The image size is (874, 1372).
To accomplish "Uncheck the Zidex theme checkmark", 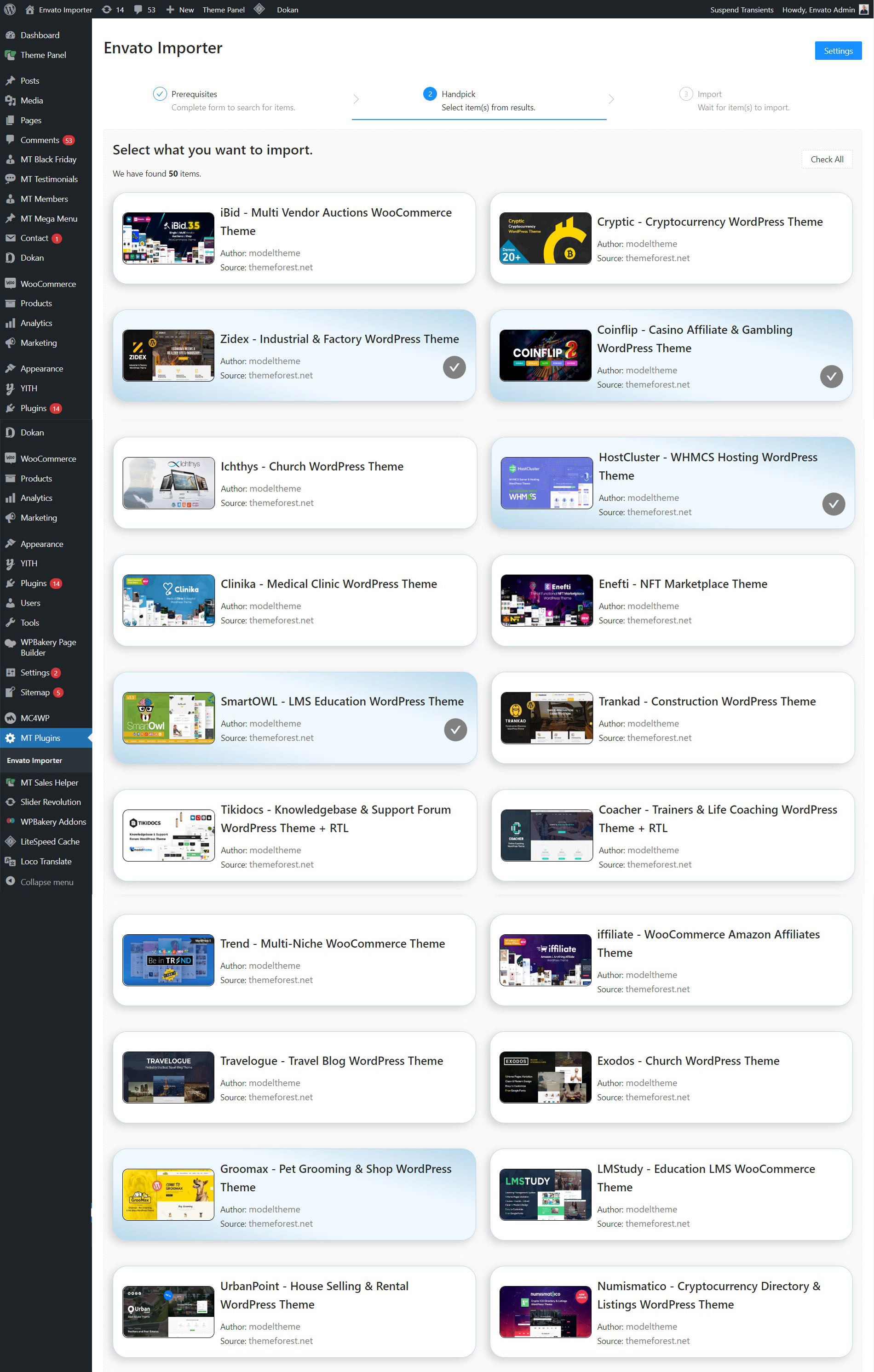I will pos(454,367).
